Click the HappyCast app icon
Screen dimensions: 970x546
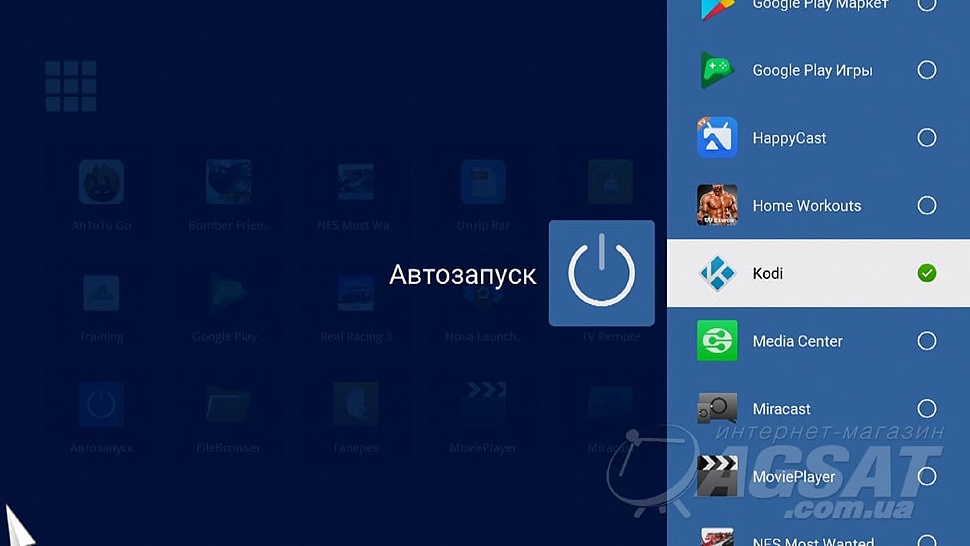tap(717, 137)
